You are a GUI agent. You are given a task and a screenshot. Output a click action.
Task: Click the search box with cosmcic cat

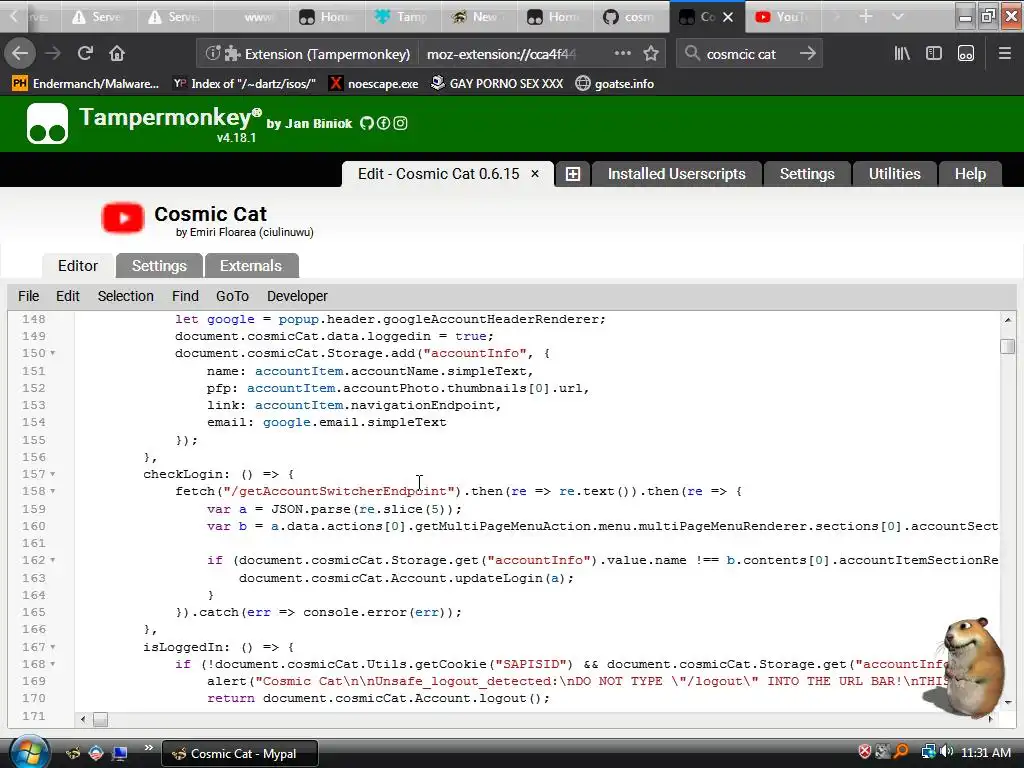(749, 53)
